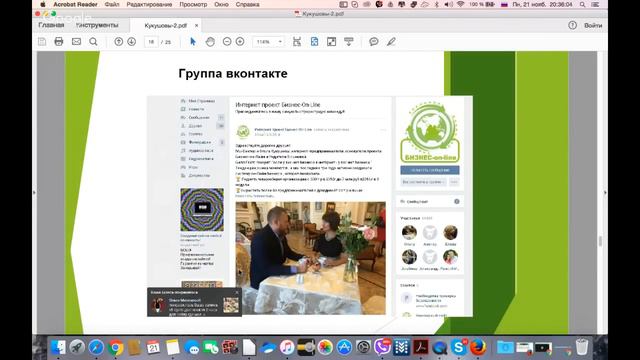Image resolution: width=640 pixels, height=360 pixels.
Task: Open Viber from the dock
Action: coord(382,347)
